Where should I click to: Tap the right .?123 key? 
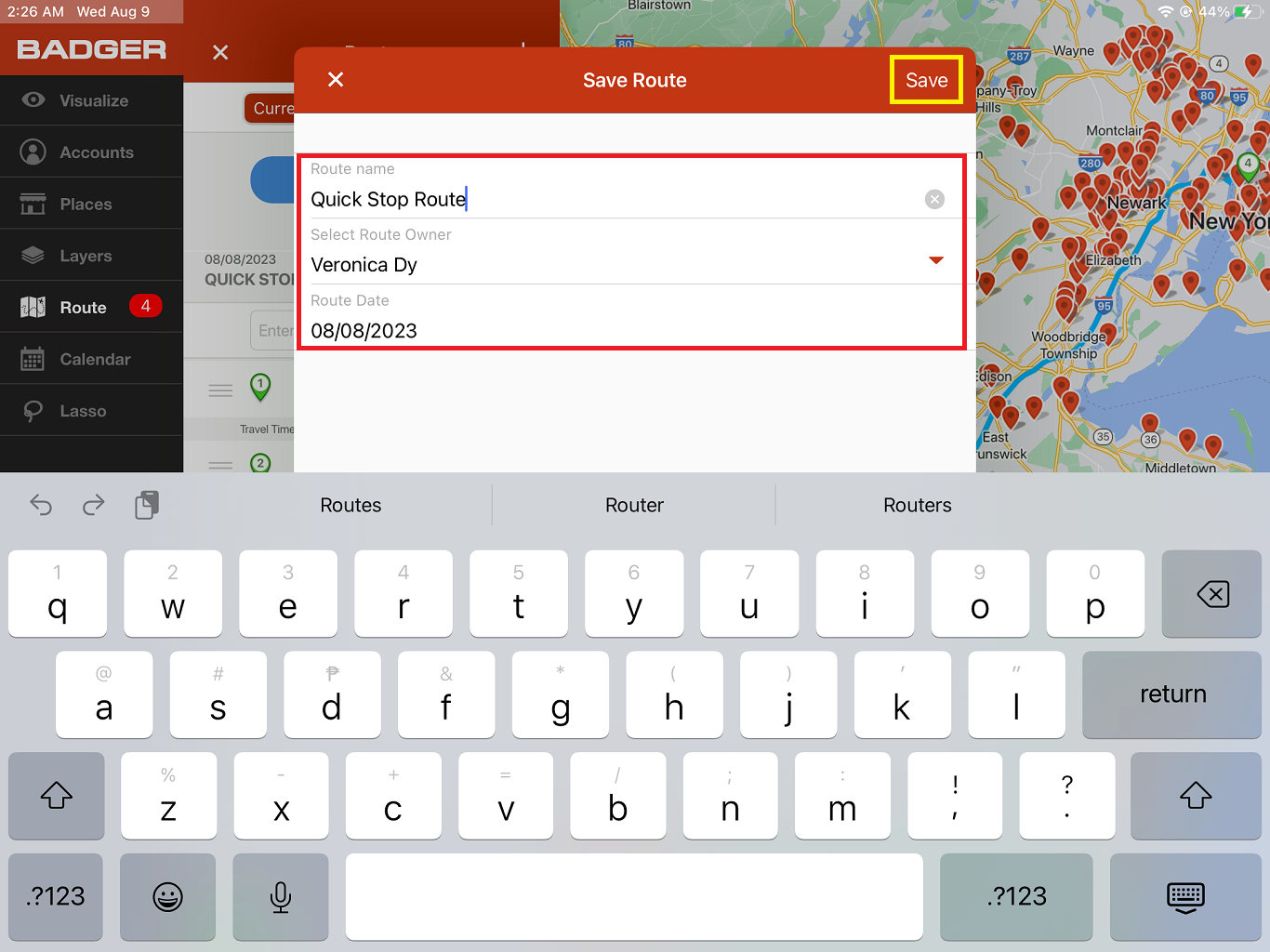tap(1016, 896)
